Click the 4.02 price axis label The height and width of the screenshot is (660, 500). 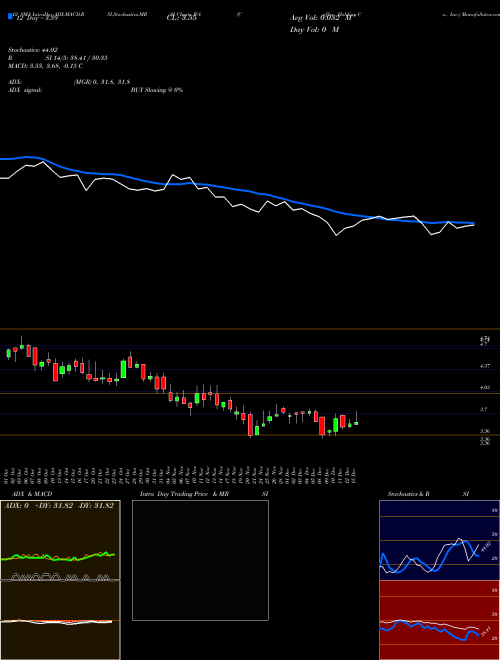[x=485, y=387]
